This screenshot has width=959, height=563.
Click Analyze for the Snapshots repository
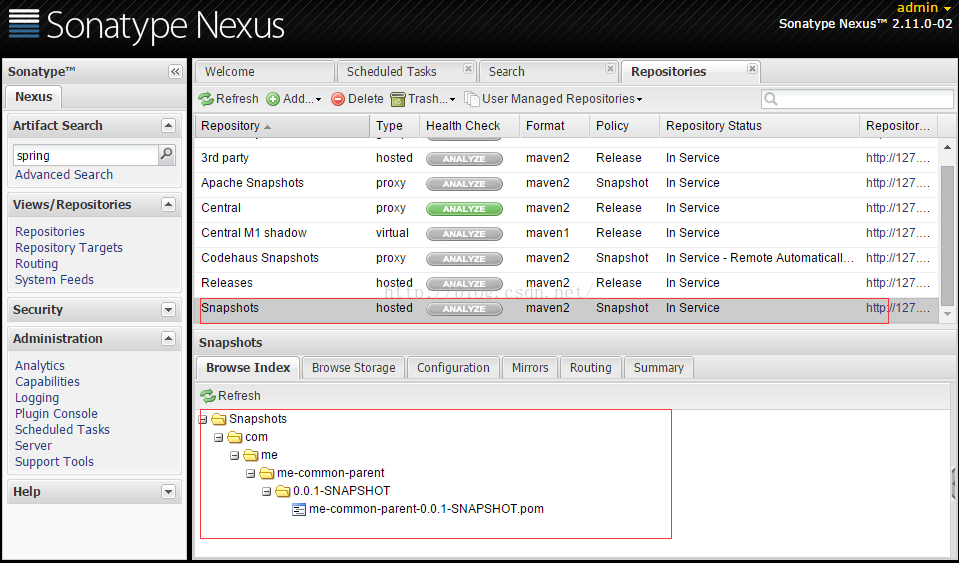464,309
